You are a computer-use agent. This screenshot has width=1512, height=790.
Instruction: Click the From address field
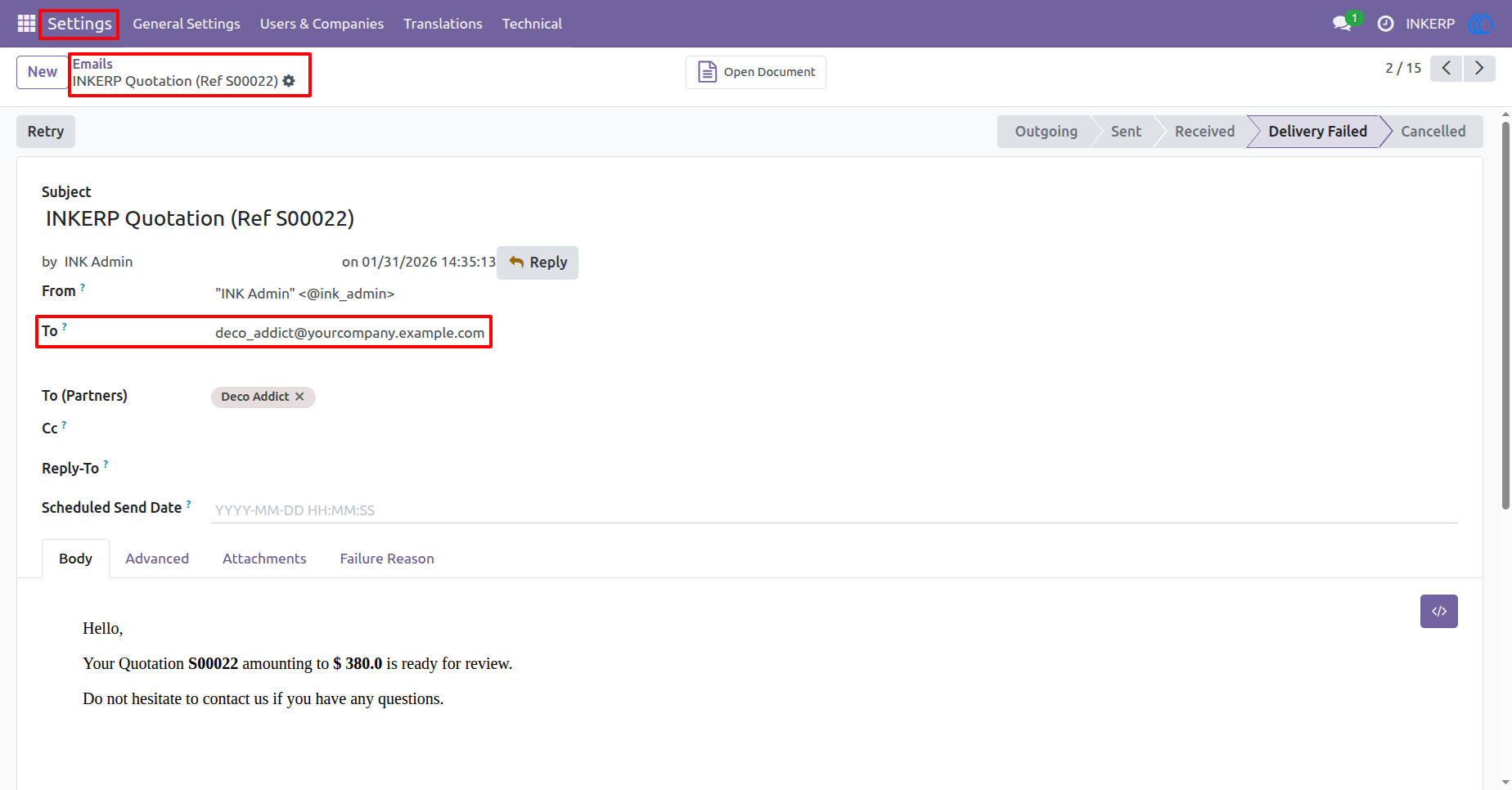pos(305,294)
